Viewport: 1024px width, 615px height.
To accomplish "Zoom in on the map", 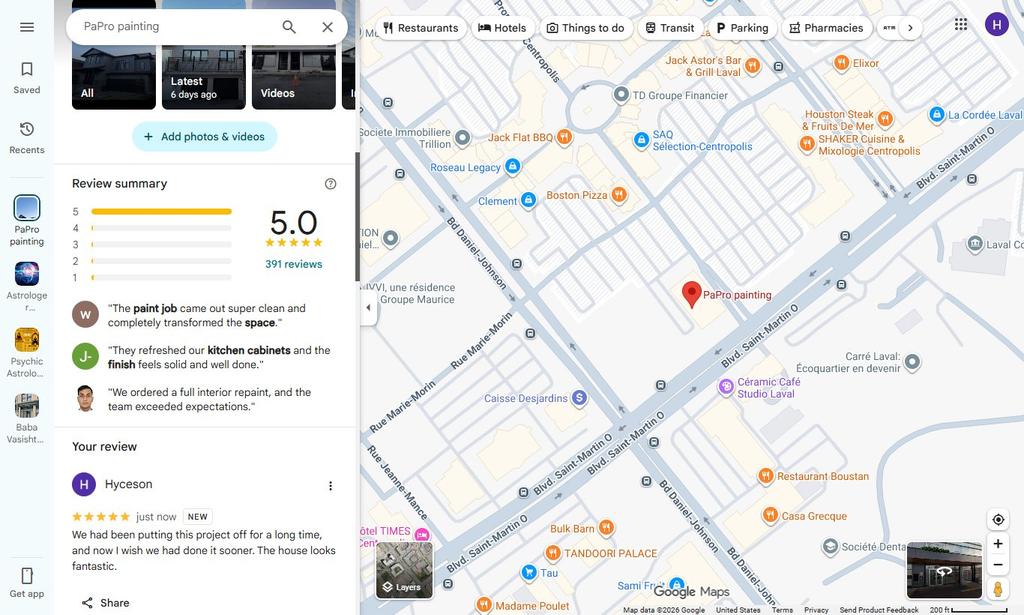I will pyautogui.click(x=998, y=544).
